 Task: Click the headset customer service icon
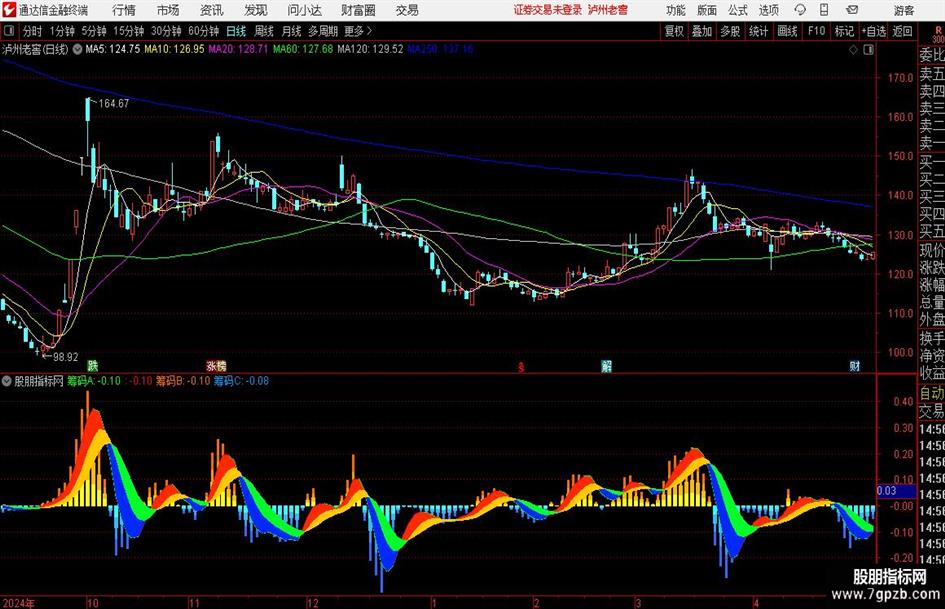(x=800, y=10)
